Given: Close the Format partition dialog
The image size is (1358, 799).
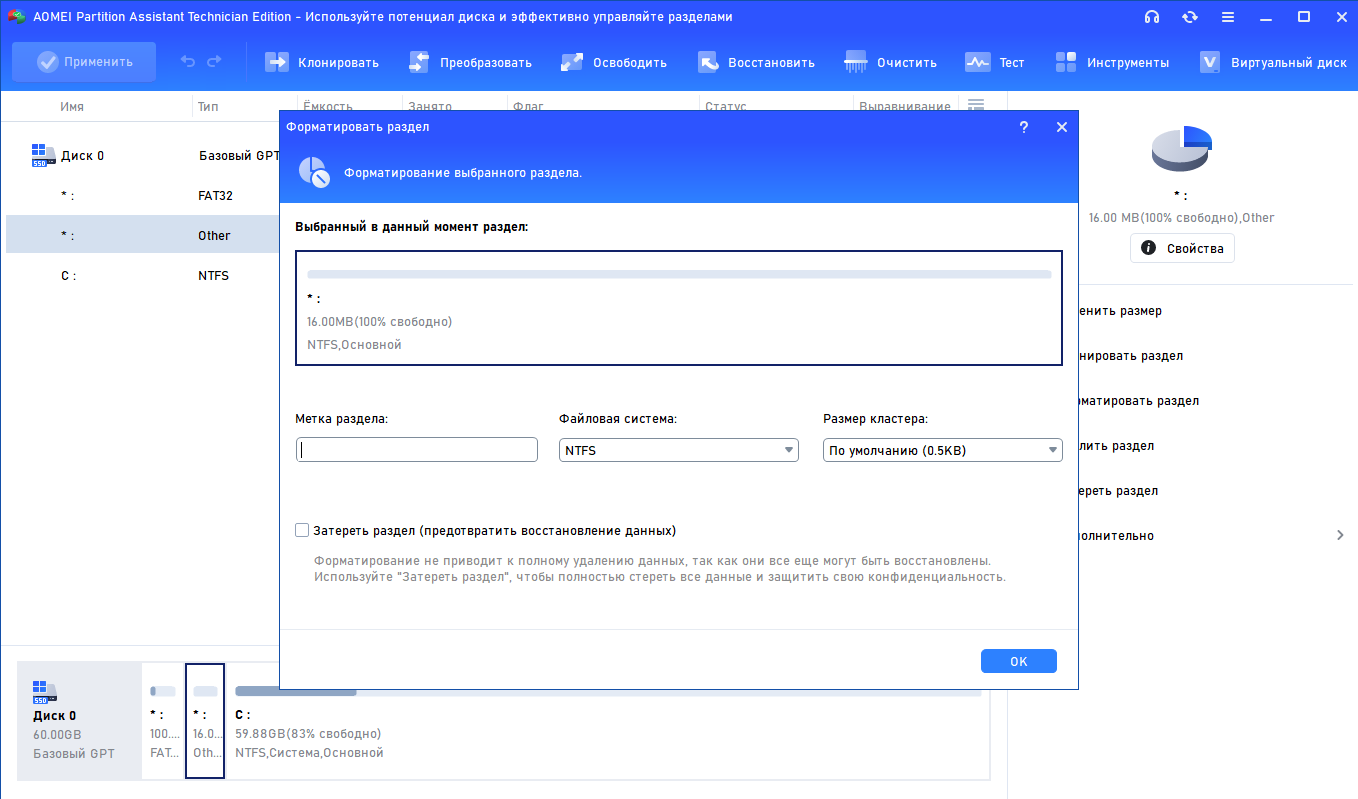Looking at the screenshot, I should 1062,127.
